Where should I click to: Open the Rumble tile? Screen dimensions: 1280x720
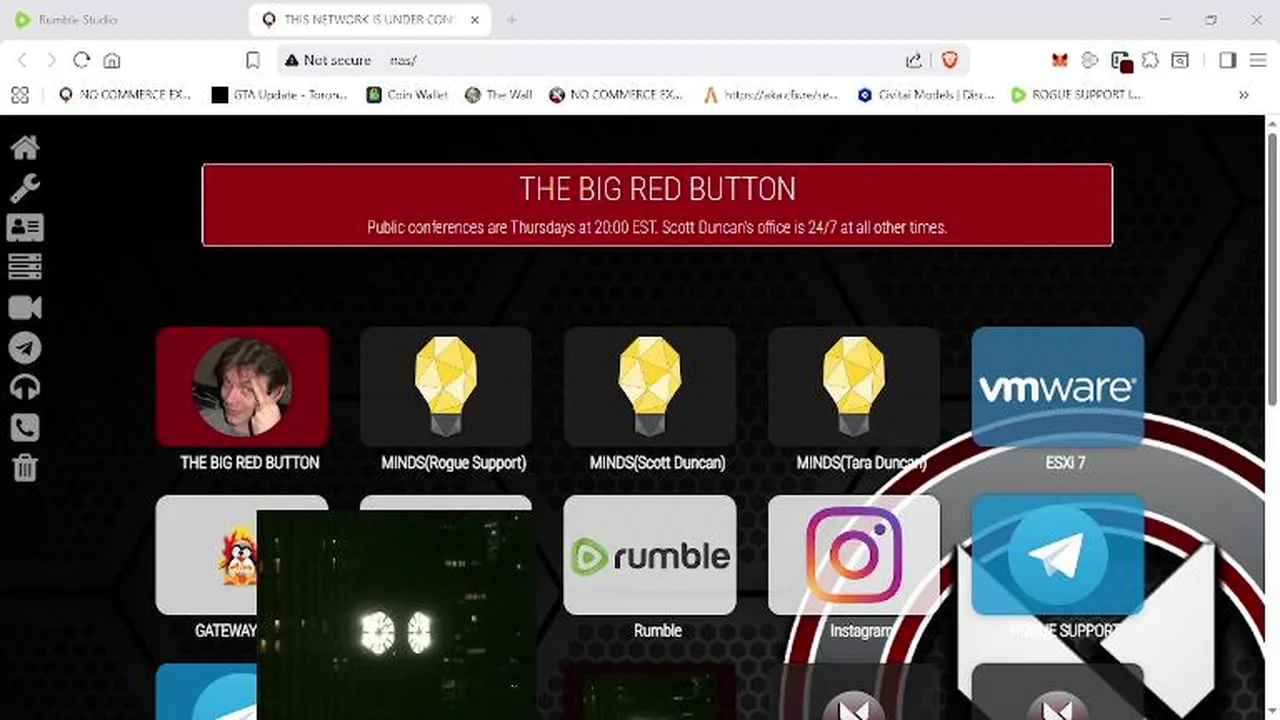click(x=650, y=555)
